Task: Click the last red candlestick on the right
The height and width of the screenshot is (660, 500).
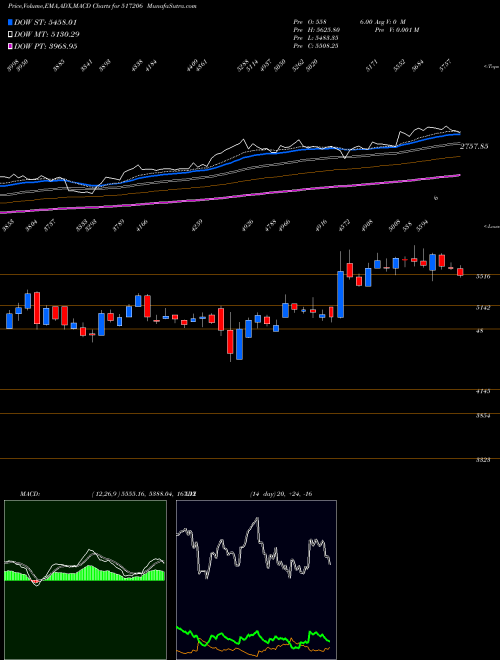Action: (x=460, y=272)
